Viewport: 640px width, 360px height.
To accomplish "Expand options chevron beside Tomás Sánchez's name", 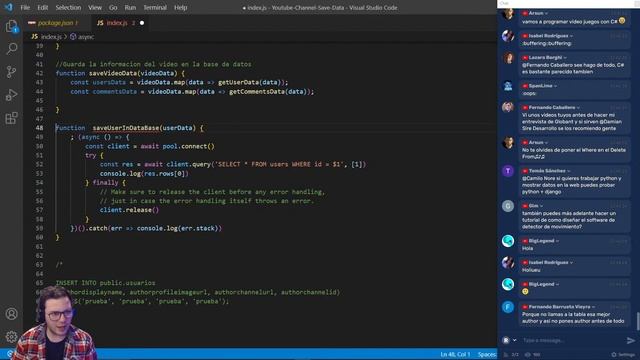I will (x=569, y=171).
